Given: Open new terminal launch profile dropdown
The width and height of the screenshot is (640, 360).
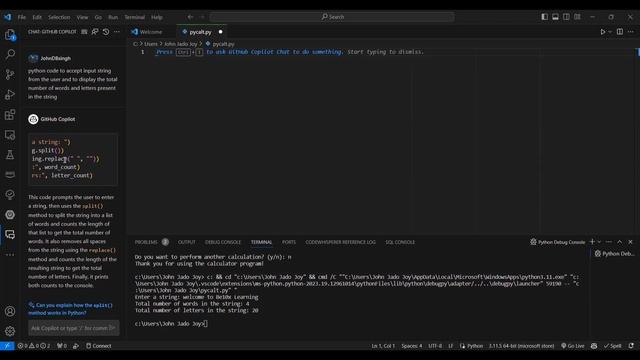Looking at the screenshot, I should pos(599,242).
